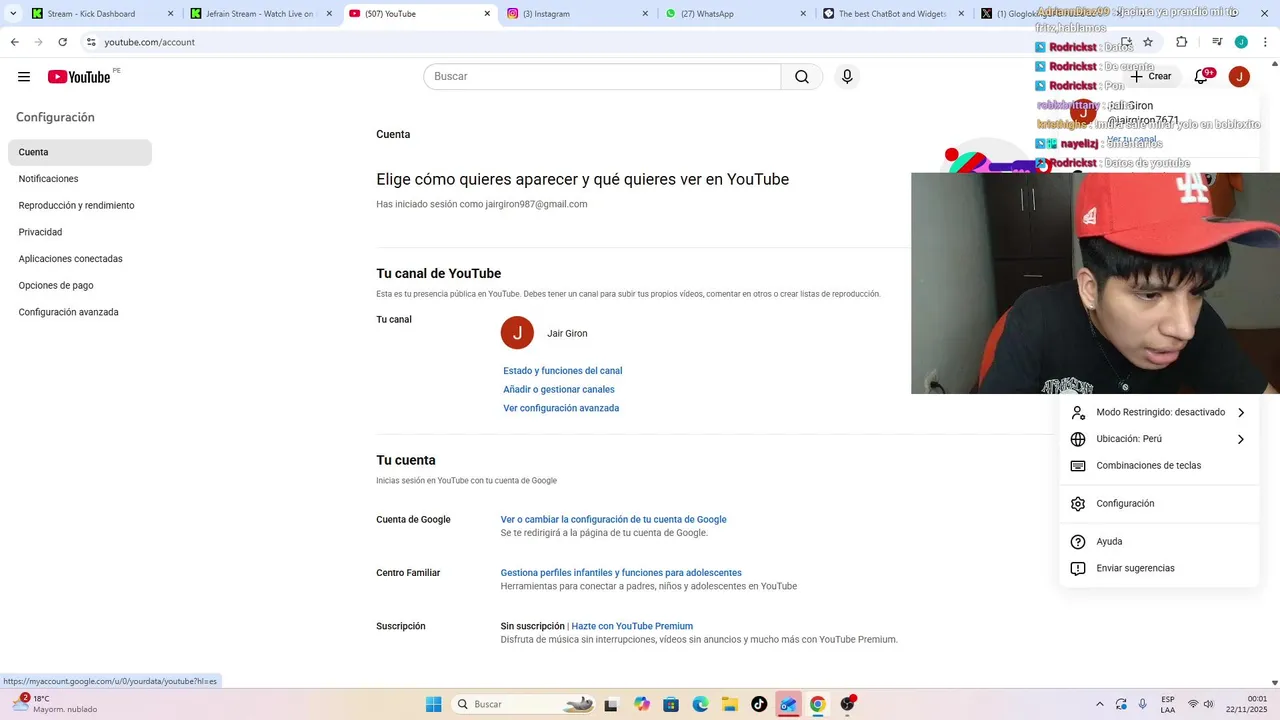Open the YouTube hamburger guide menu
Viewport: 1280px width, 720px height.
24,77
